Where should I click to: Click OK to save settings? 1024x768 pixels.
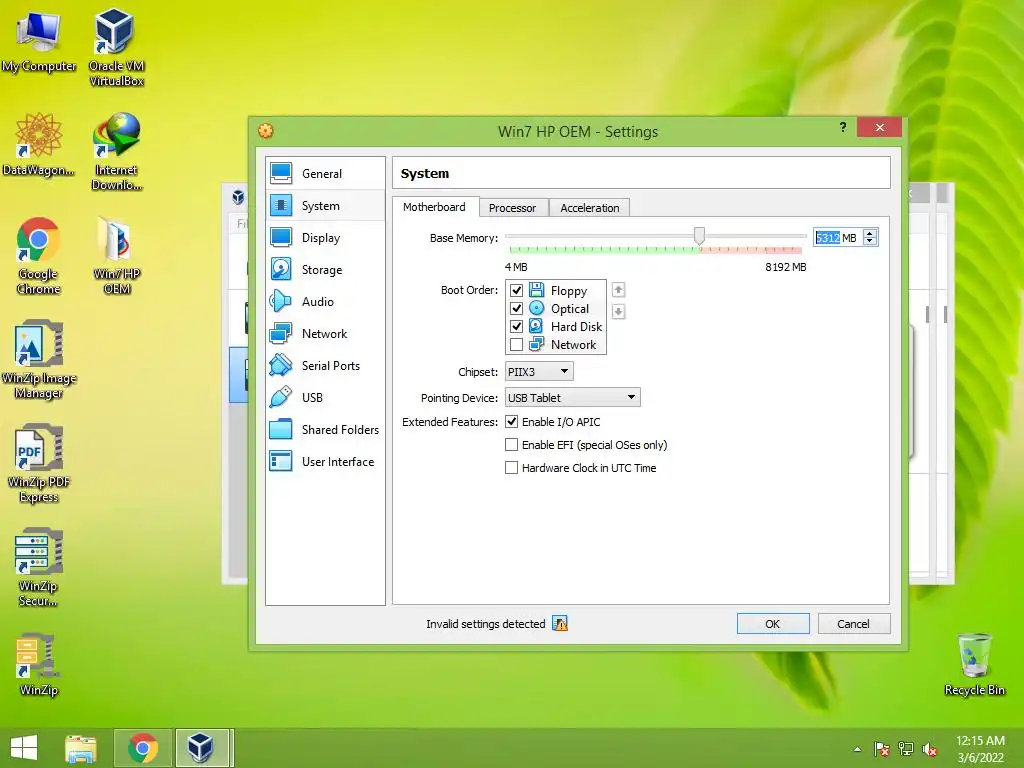[x=773, y=624]
